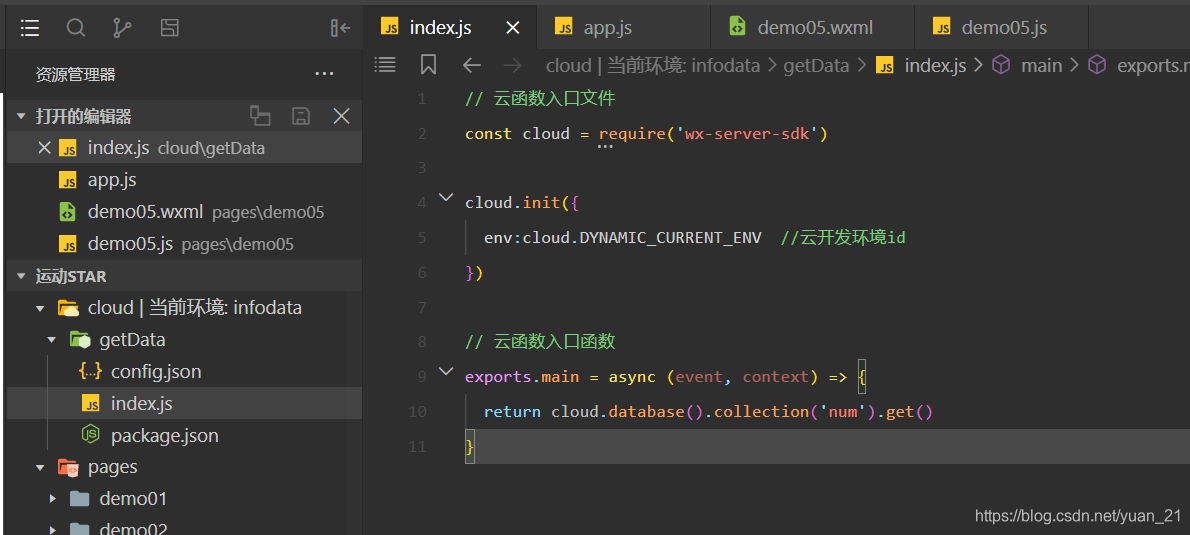Collapse the pages folder
The width and height of the screenshot is (1190, 535).
point(40,467)
